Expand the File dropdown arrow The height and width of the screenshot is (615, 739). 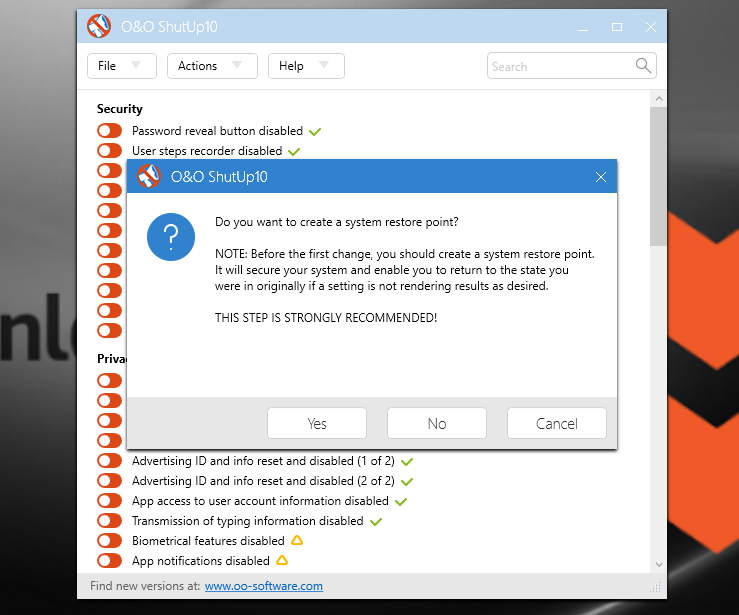click(x=136, y=65)
